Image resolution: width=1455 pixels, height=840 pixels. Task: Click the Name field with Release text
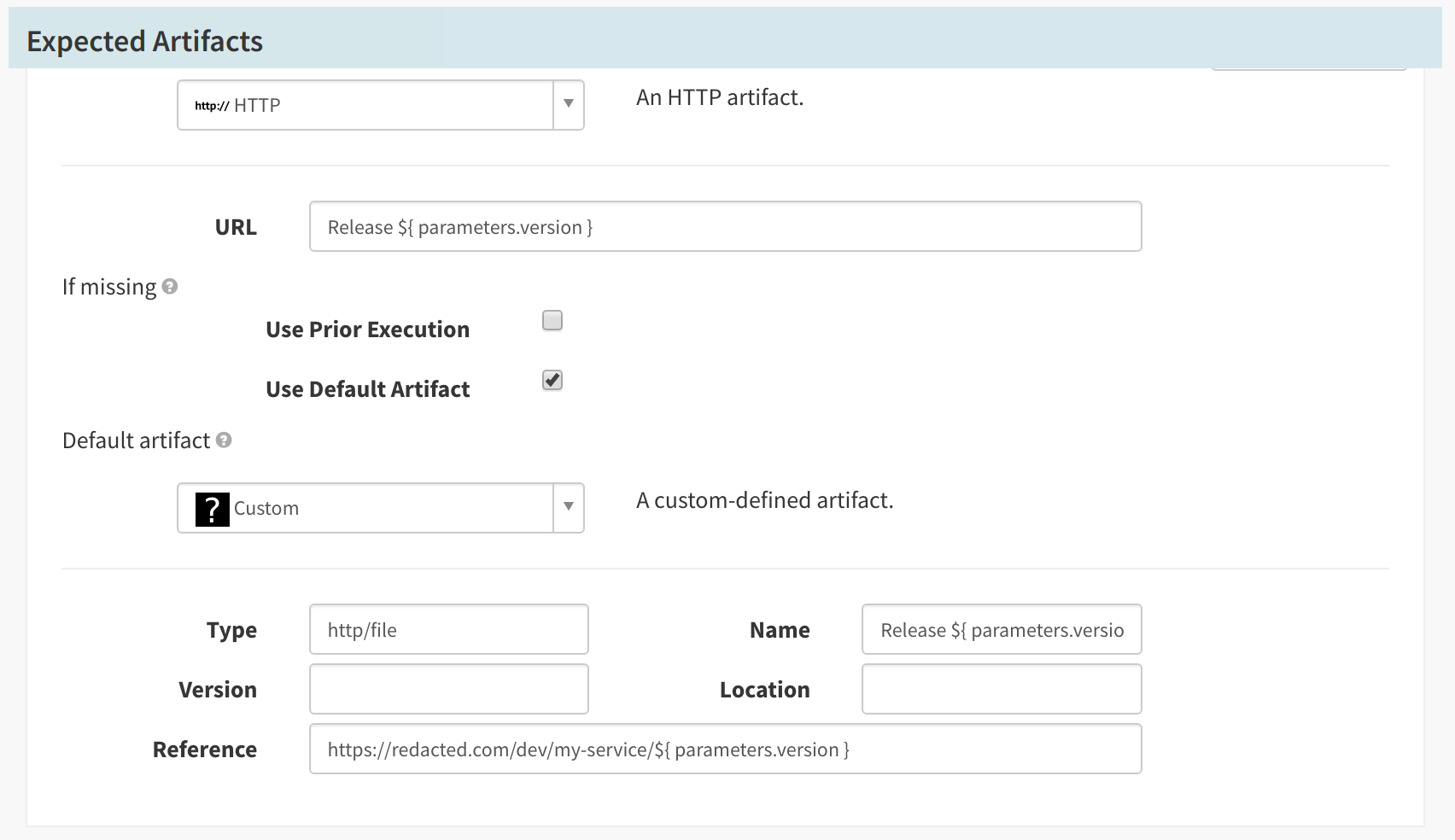[1001, 630]
